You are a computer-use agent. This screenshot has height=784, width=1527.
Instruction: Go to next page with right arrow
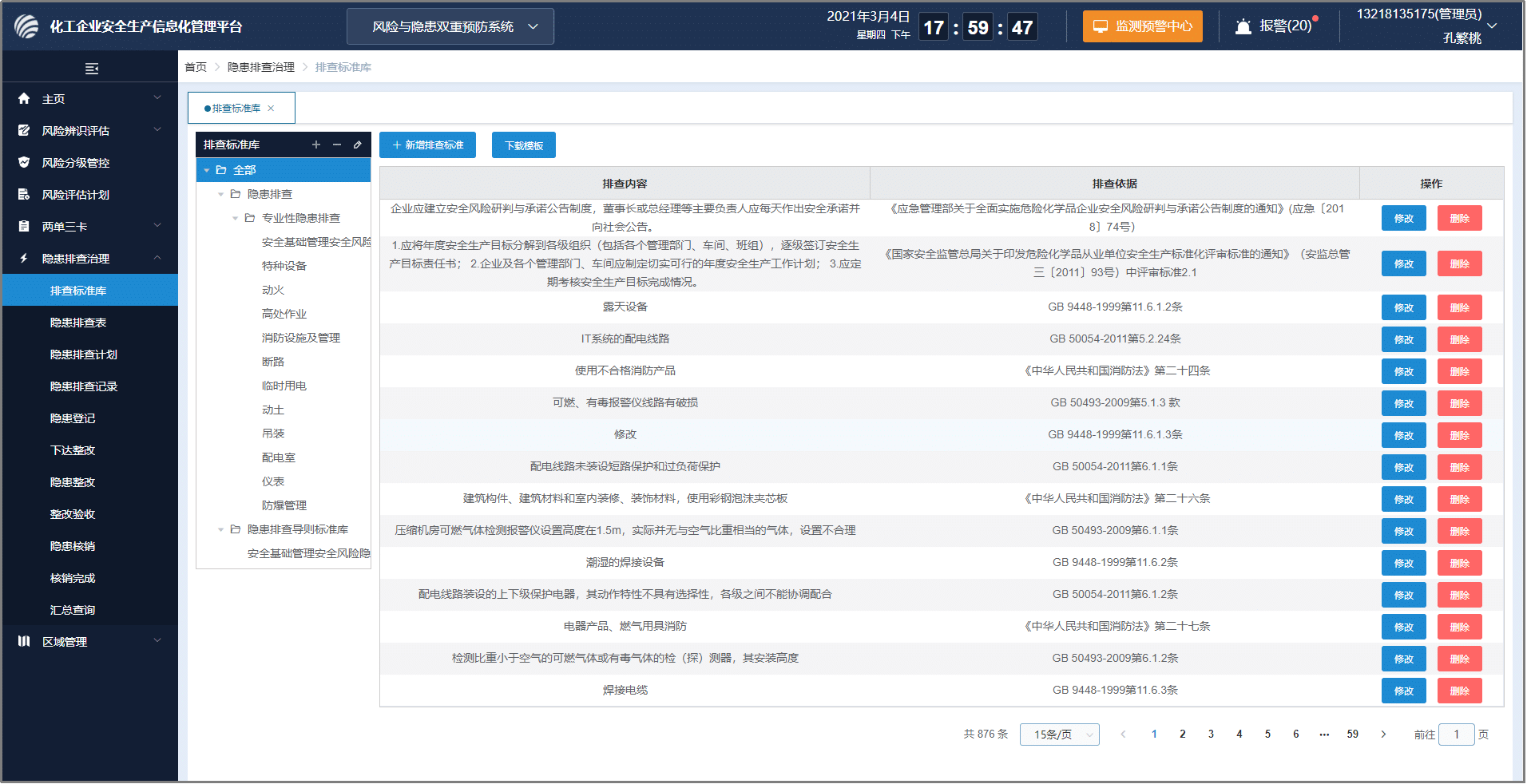coord(1383,735)
